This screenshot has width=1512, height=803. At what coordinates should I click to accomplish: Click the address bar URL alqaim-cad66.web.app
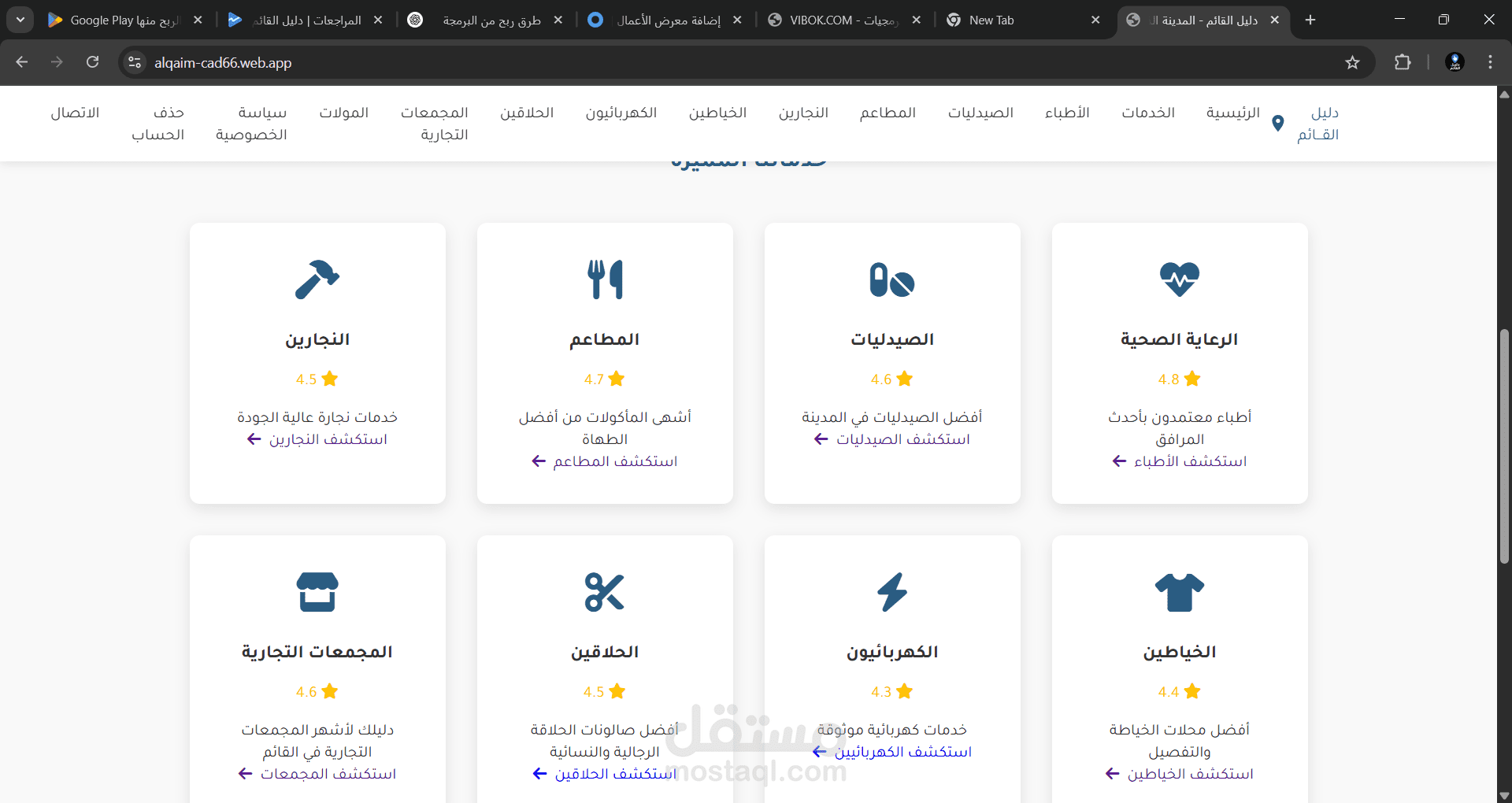pyautogui.click(x=223, y=63)
